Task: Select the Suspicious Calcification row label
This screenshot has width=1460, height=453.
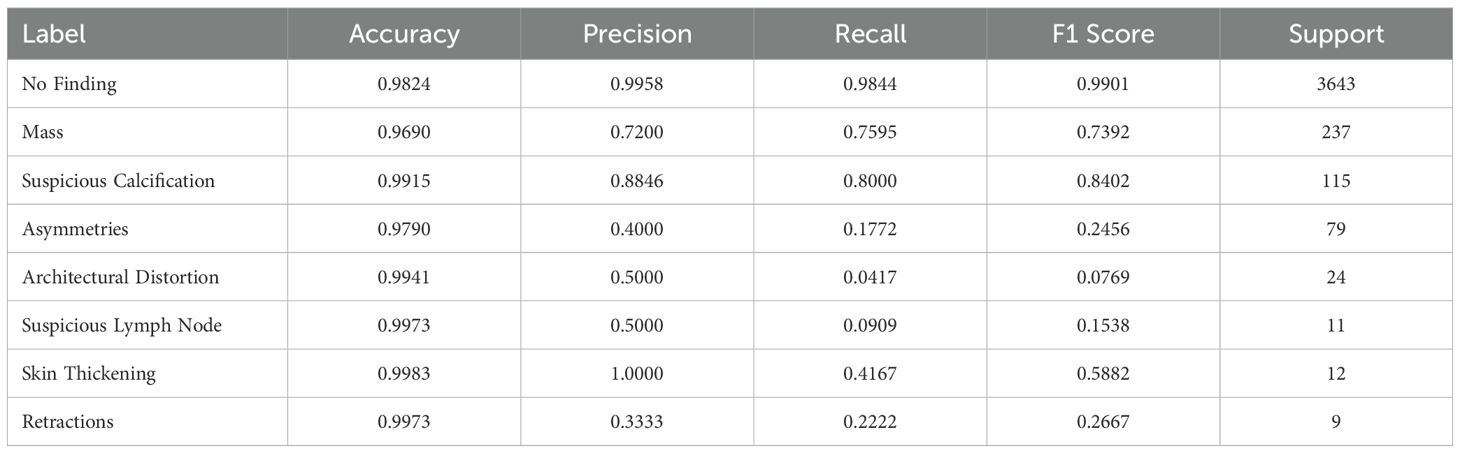Action: pos(118,181)
